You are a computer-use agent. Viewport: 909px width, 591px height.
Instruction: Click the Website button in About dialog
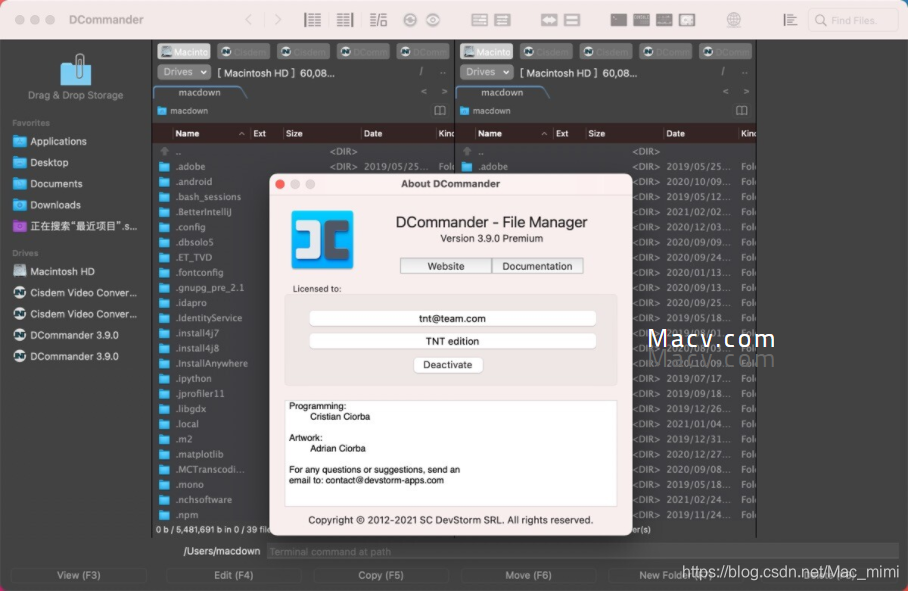click(x=446, y=266)
